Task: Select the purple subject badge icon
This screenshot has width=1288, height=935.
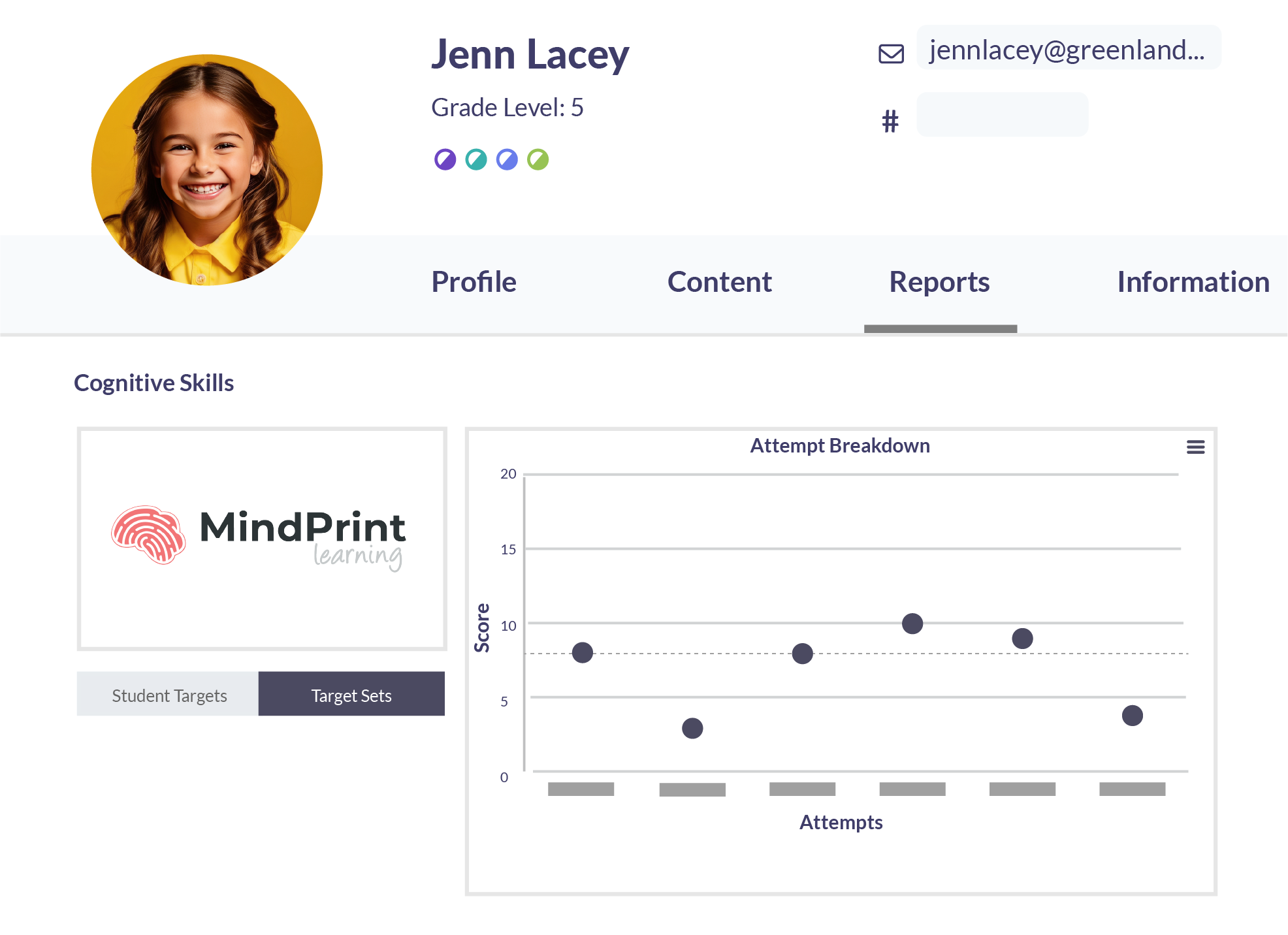Action: pyautogui.click(x=445, y=159)
